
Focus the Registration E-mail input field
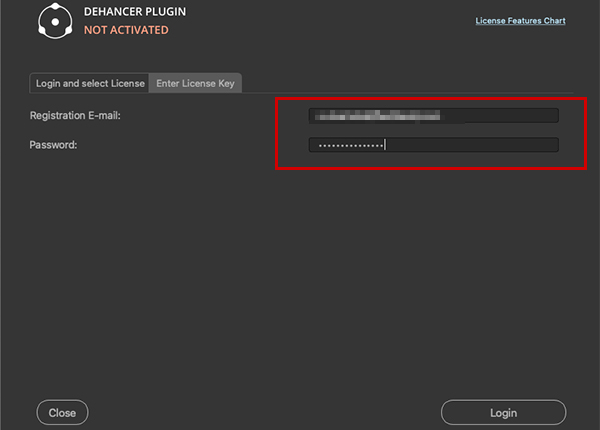[x=434, y=116]
